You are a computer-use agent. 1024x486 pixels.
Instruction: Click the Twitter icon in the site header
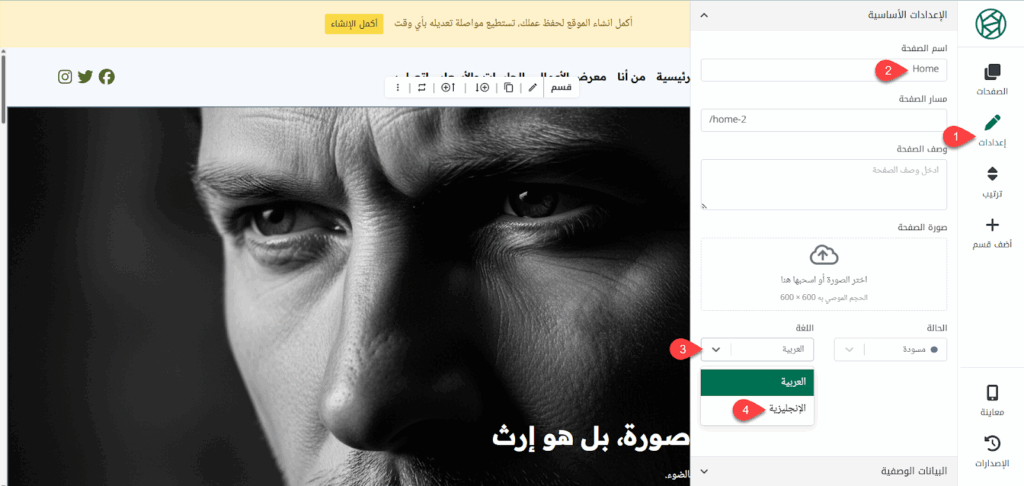85,77
